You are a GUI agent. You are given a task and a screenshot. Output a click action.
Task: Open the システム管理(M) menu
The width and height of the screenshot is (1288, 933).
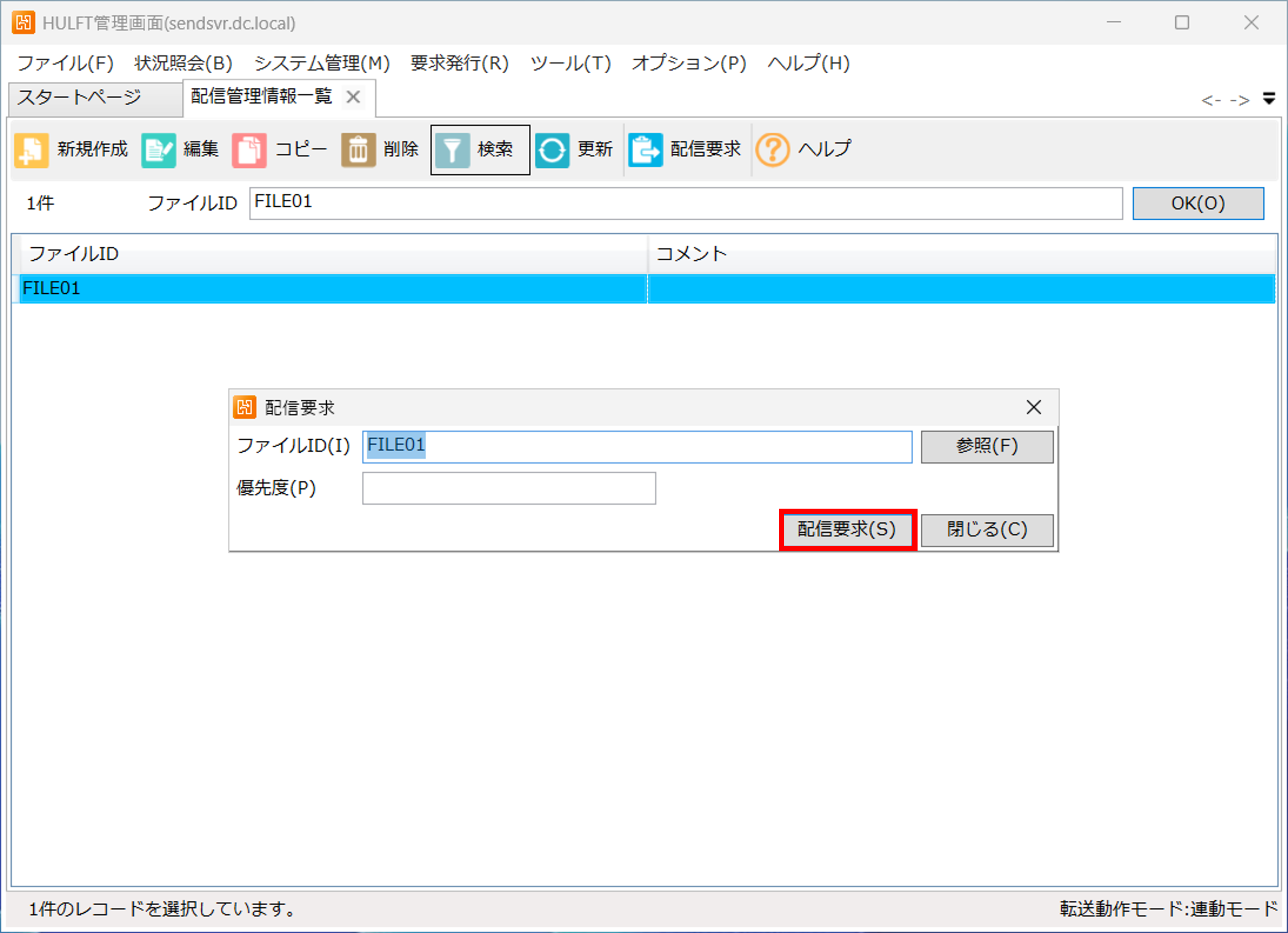(x=321, y=62)
